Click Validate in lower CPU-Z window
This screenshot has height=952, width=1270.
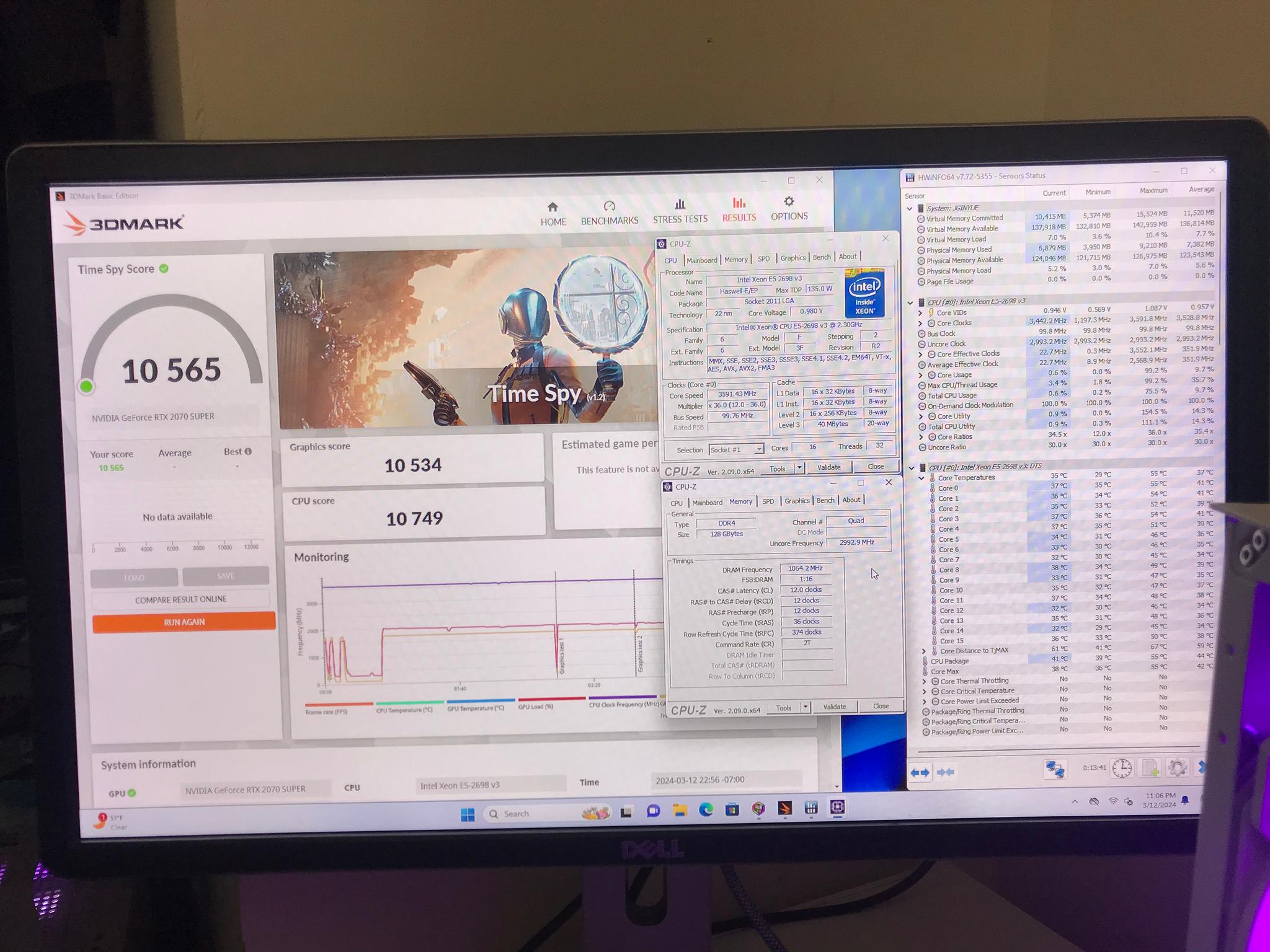coord(834,707)
